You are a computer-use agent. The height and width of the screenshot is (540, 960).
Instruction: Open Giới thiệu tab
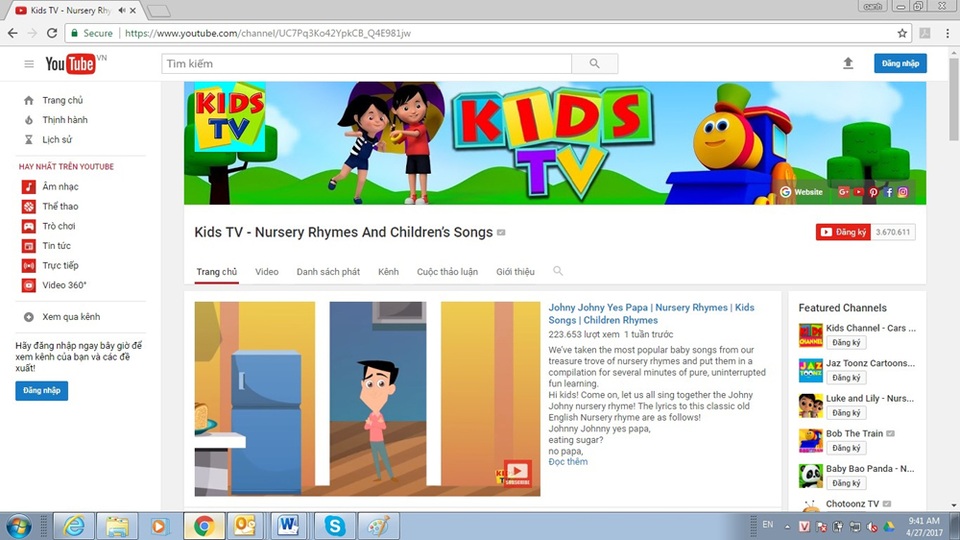coord(516,272)
